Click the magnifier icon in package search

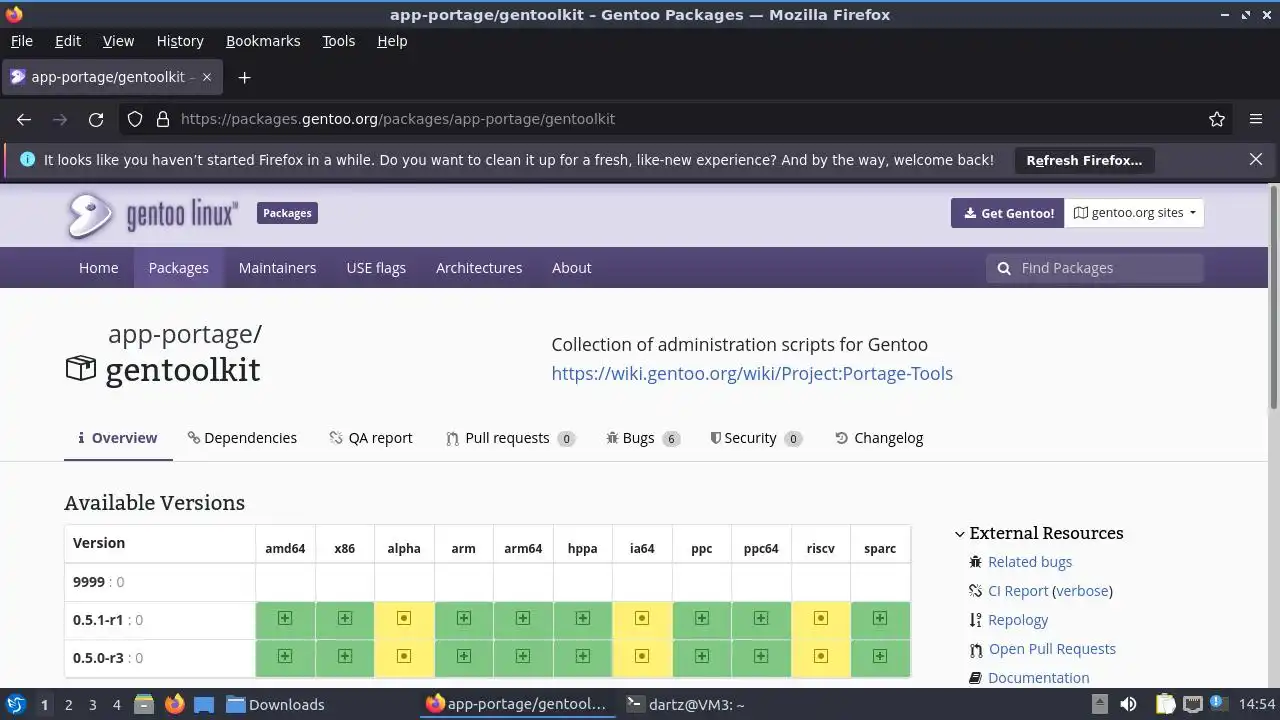pos(1004,268)
